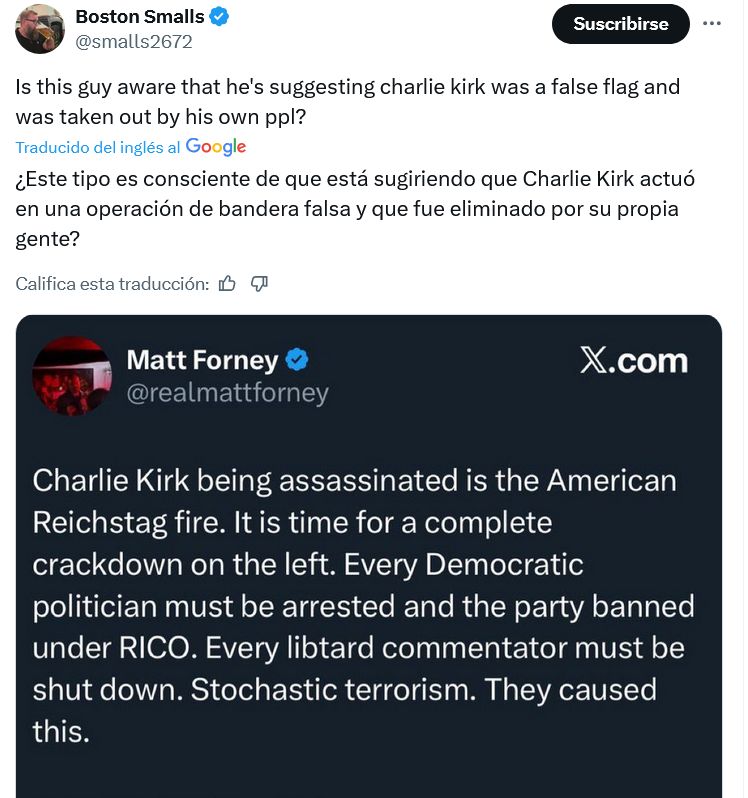Click the Google logo
This screenshot has height=798, width=748.
click(216, 147)
